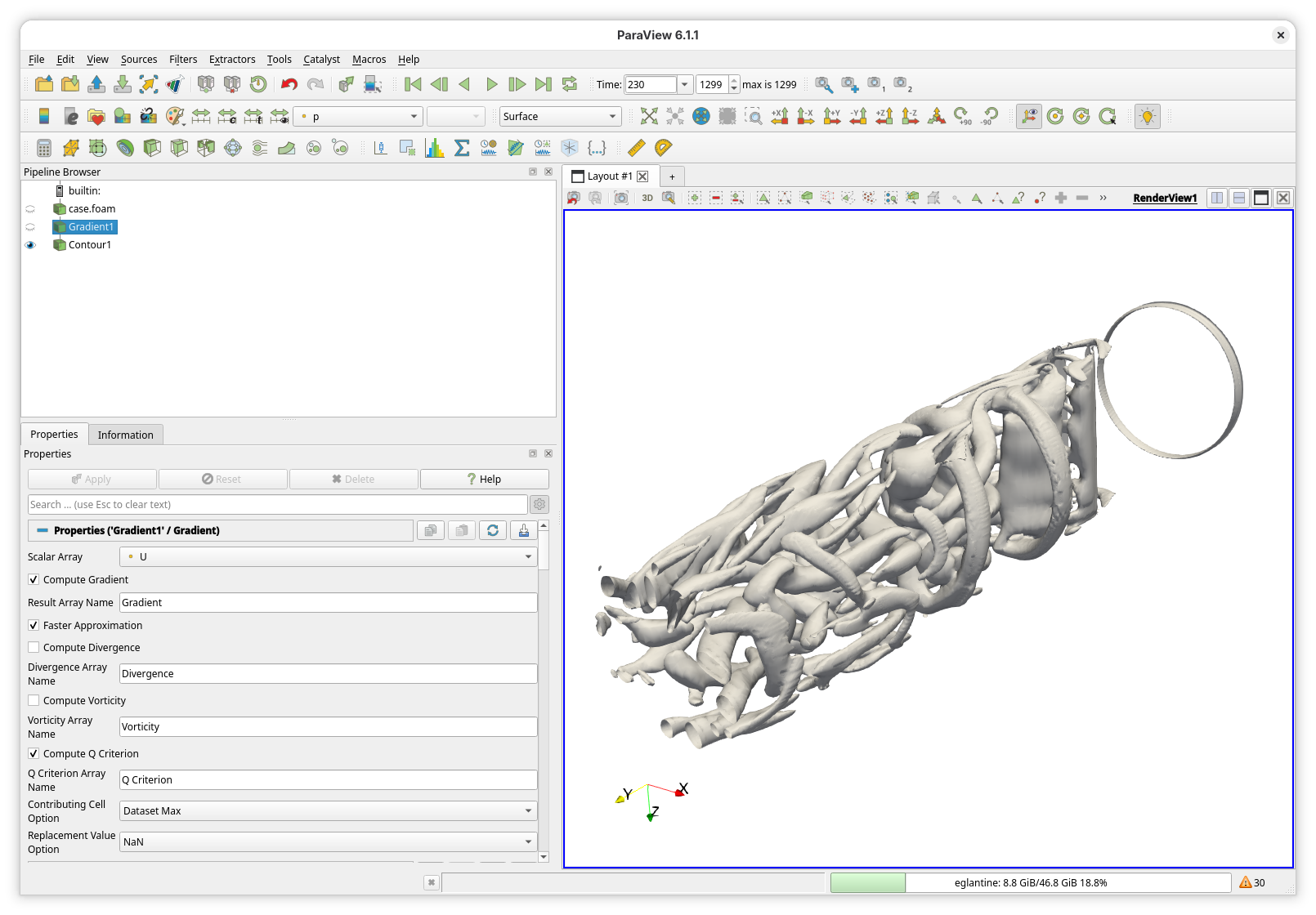Click the properties search field
The height and width of the screenshot is (915, 1316).
click(x=278, y=505)
